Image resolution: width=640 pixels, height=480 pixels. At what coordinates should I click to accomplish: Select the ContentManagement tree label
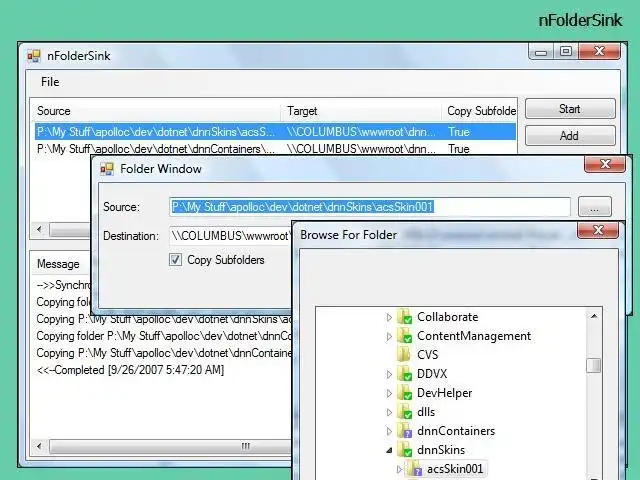474,336
